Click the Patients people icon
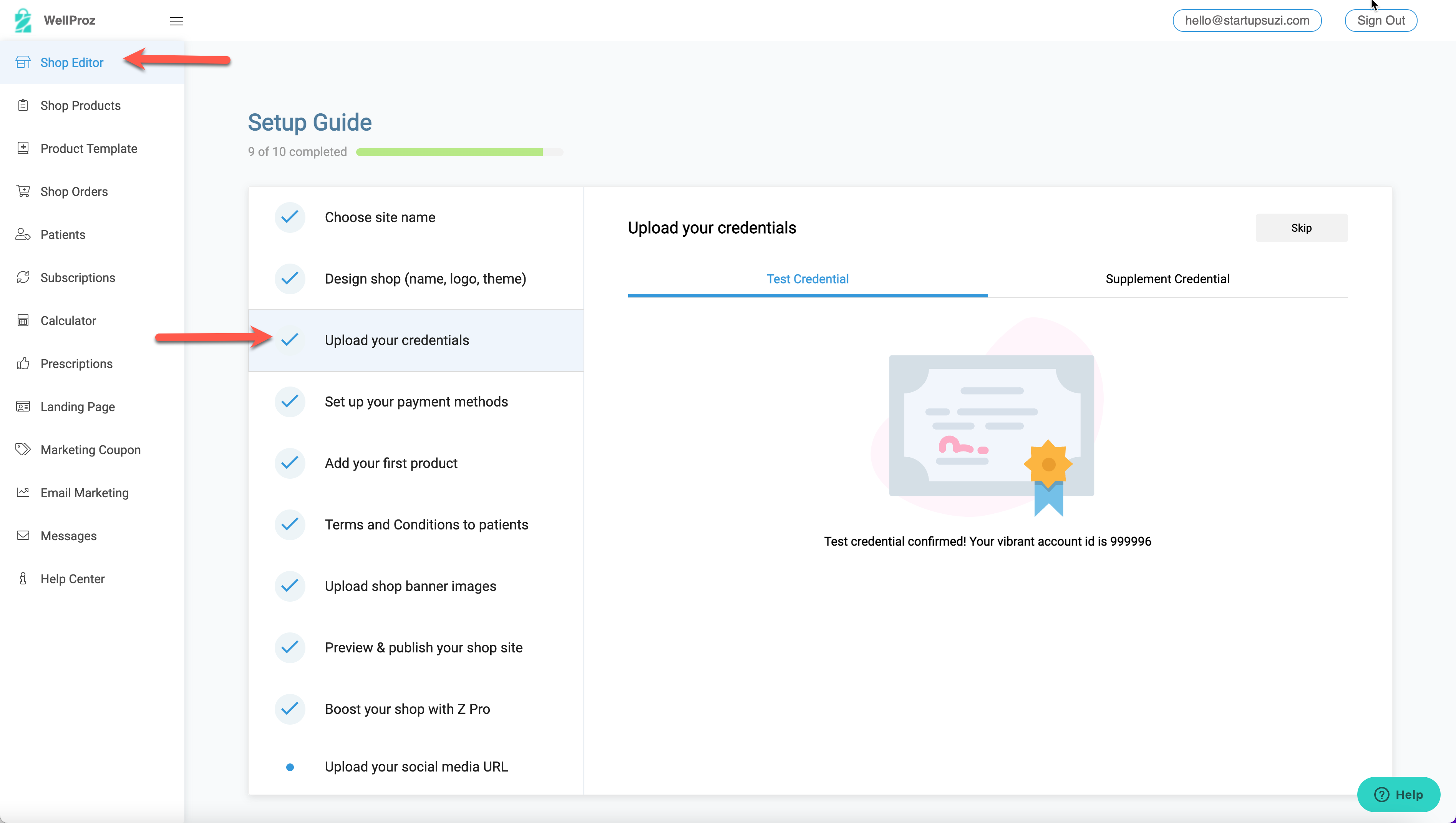The height and width of the screenshot is (823, 1456). click(23, 234)
